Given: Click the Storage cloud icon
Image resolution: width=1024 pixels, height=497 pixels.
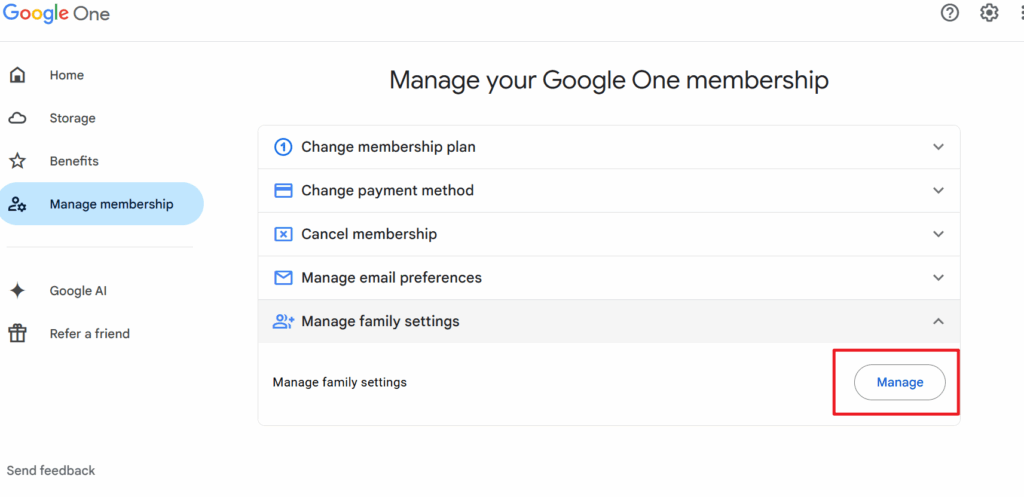Looking at the screenshot, I should [x=17, y=118].
